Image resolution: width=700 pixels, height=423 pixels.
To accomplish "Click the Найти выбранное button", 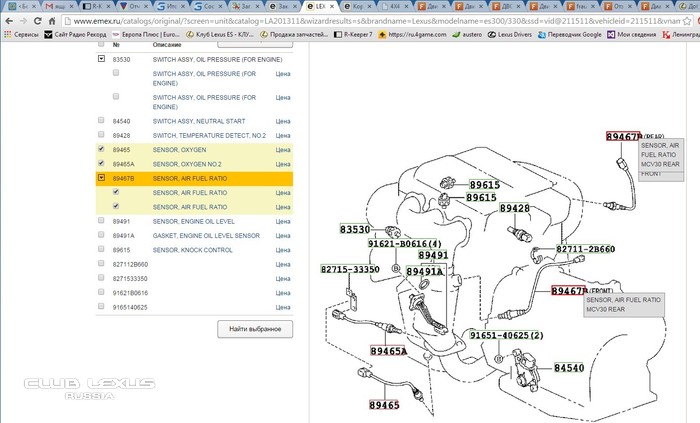I will coord(255,329).
